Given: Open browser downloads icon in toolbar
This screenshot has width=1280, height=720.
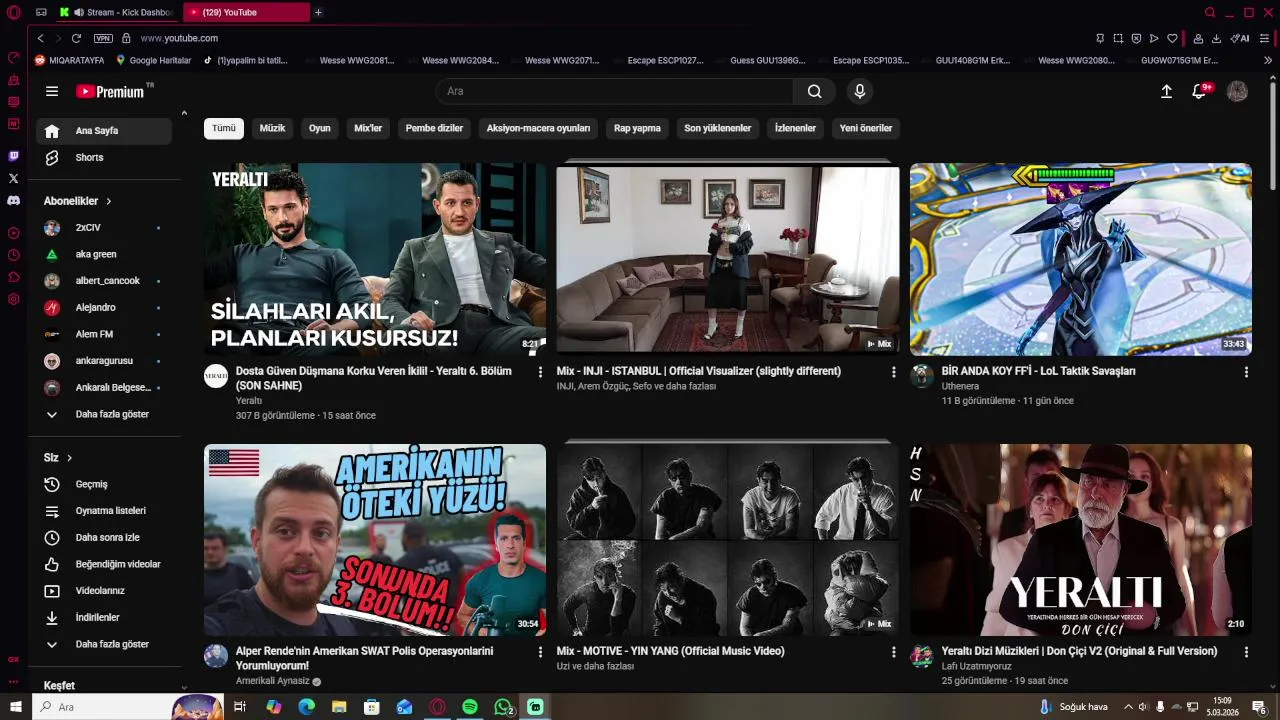Looking at the screenshot, I should (1216, 38).
